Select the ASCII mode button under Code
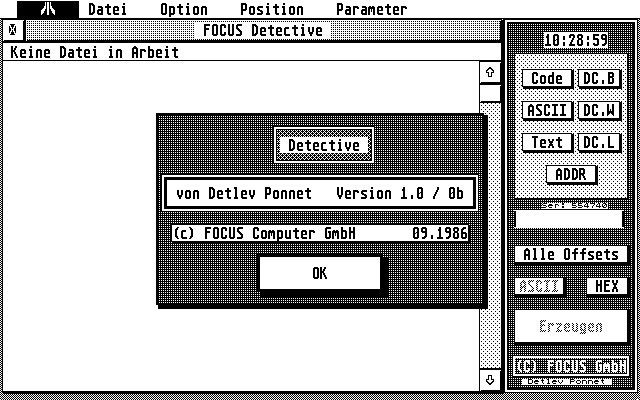The image size is (640, 400). [x=547, y=110]
